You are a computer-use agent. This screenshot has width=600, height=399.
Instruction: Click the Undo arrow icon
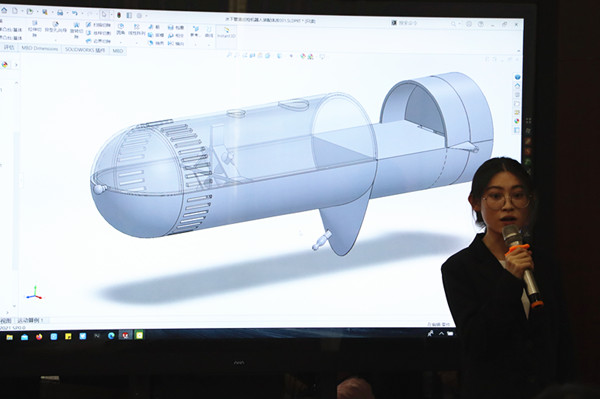(x=75, y=13)
